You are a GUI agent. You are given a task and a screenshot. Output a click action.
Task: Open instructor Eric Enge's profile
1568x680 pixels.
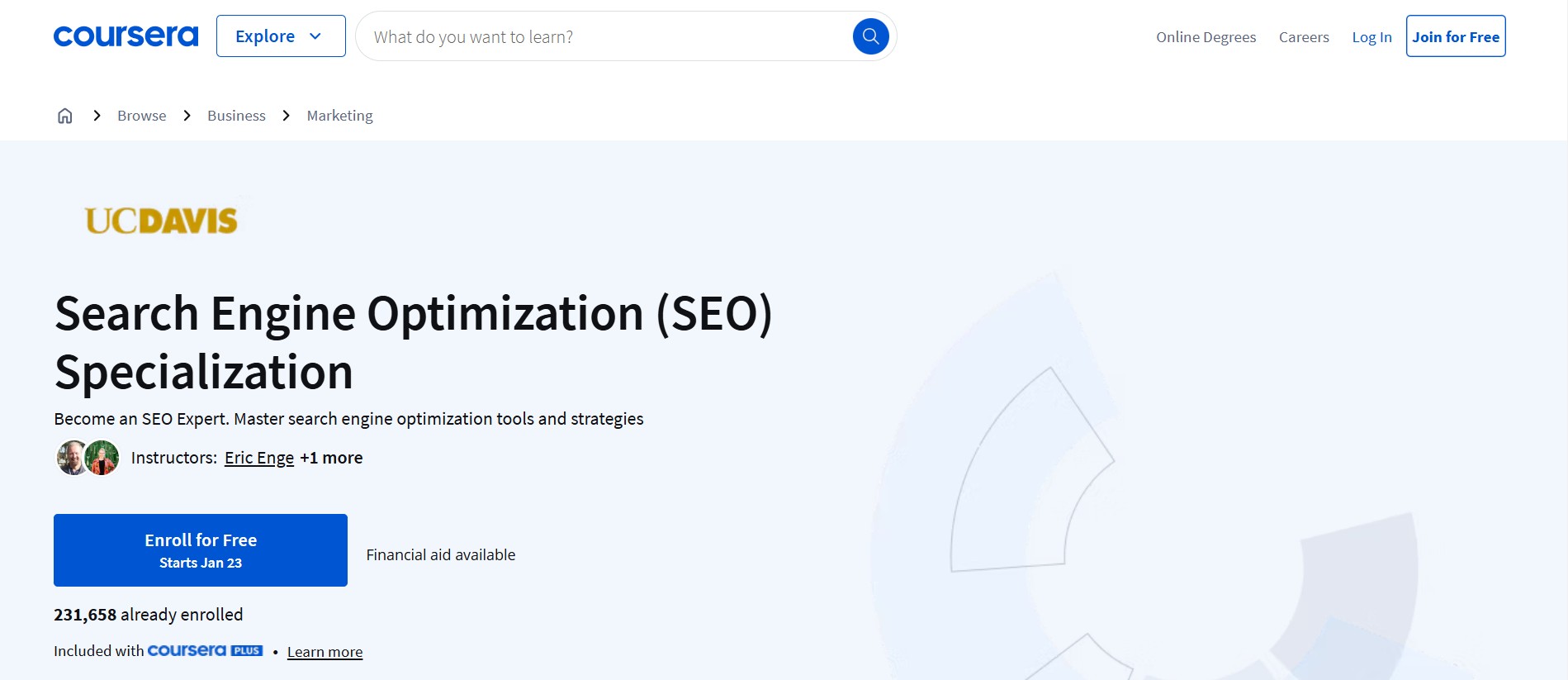click(x=259, y=458)
